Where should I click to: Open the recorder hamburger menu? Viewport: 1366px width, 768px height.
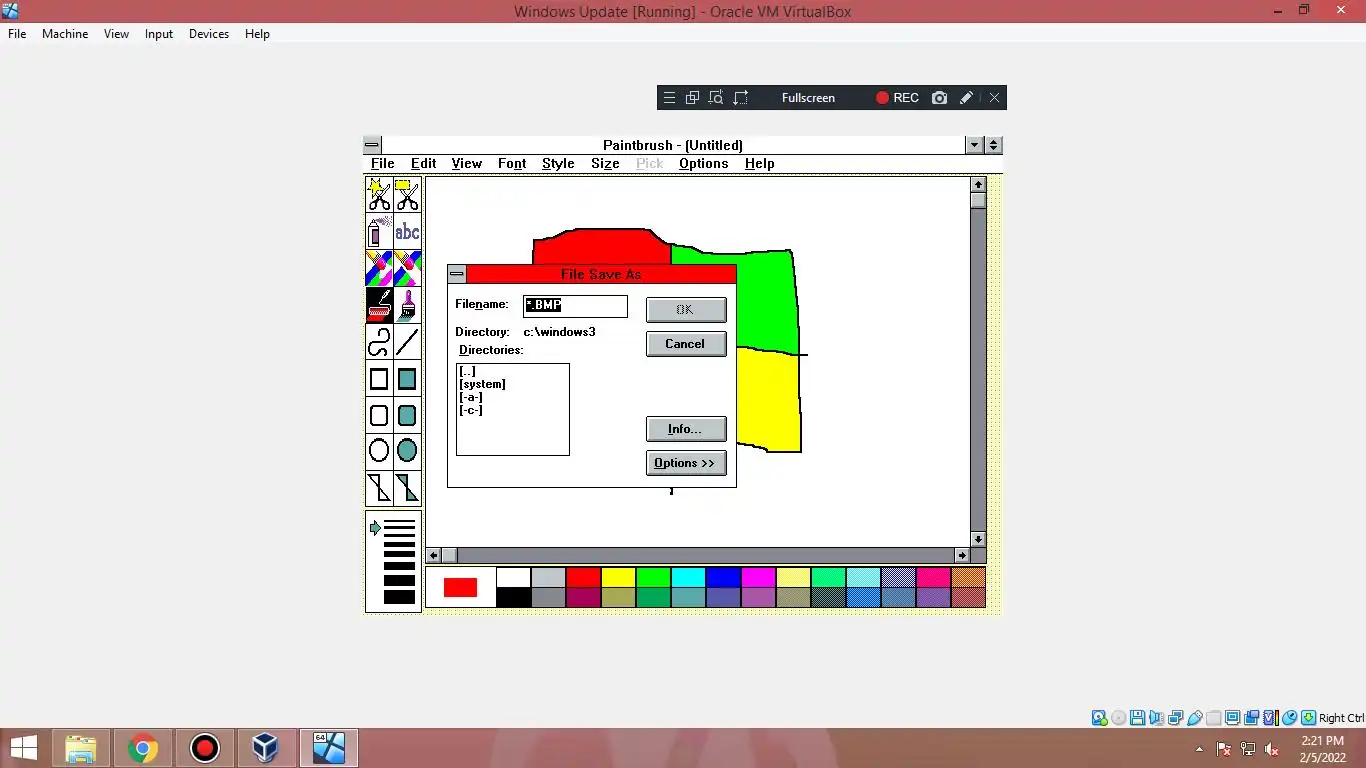click(x=670, y=98)
